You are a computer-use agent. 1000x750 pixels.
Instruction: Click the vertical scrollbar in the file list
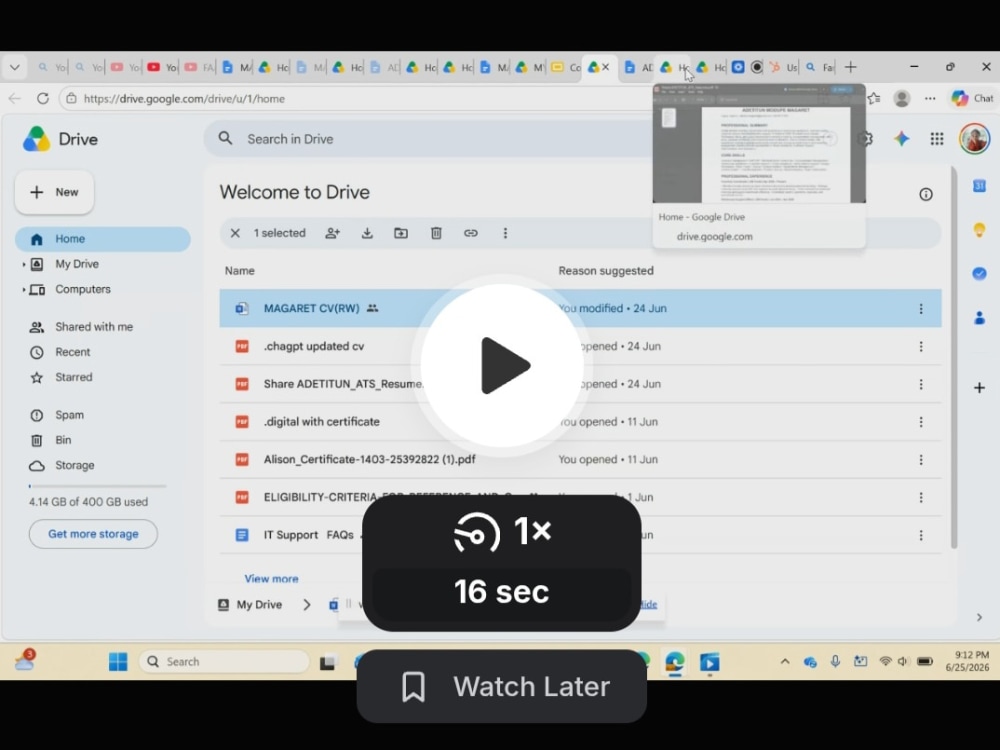point(954,357)
